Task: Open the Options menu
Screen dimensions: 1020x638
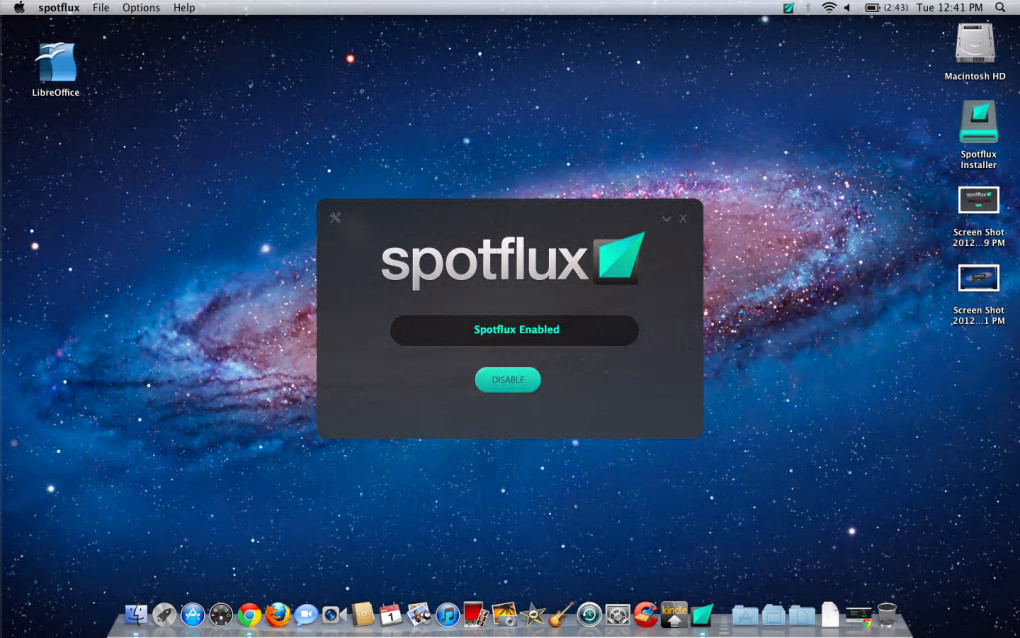Action: click(x=141, y=8)
